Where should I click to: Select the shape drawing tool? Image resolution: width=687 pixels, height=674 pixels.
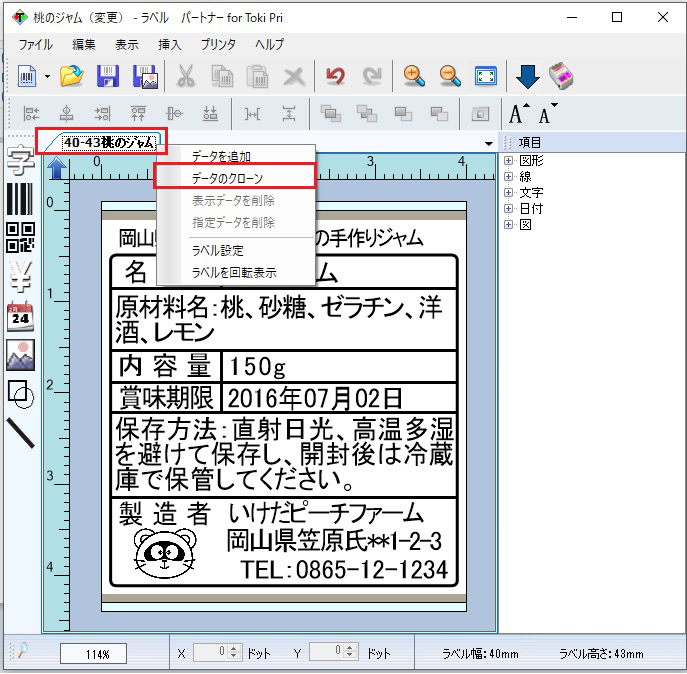[x=20, y=394]
